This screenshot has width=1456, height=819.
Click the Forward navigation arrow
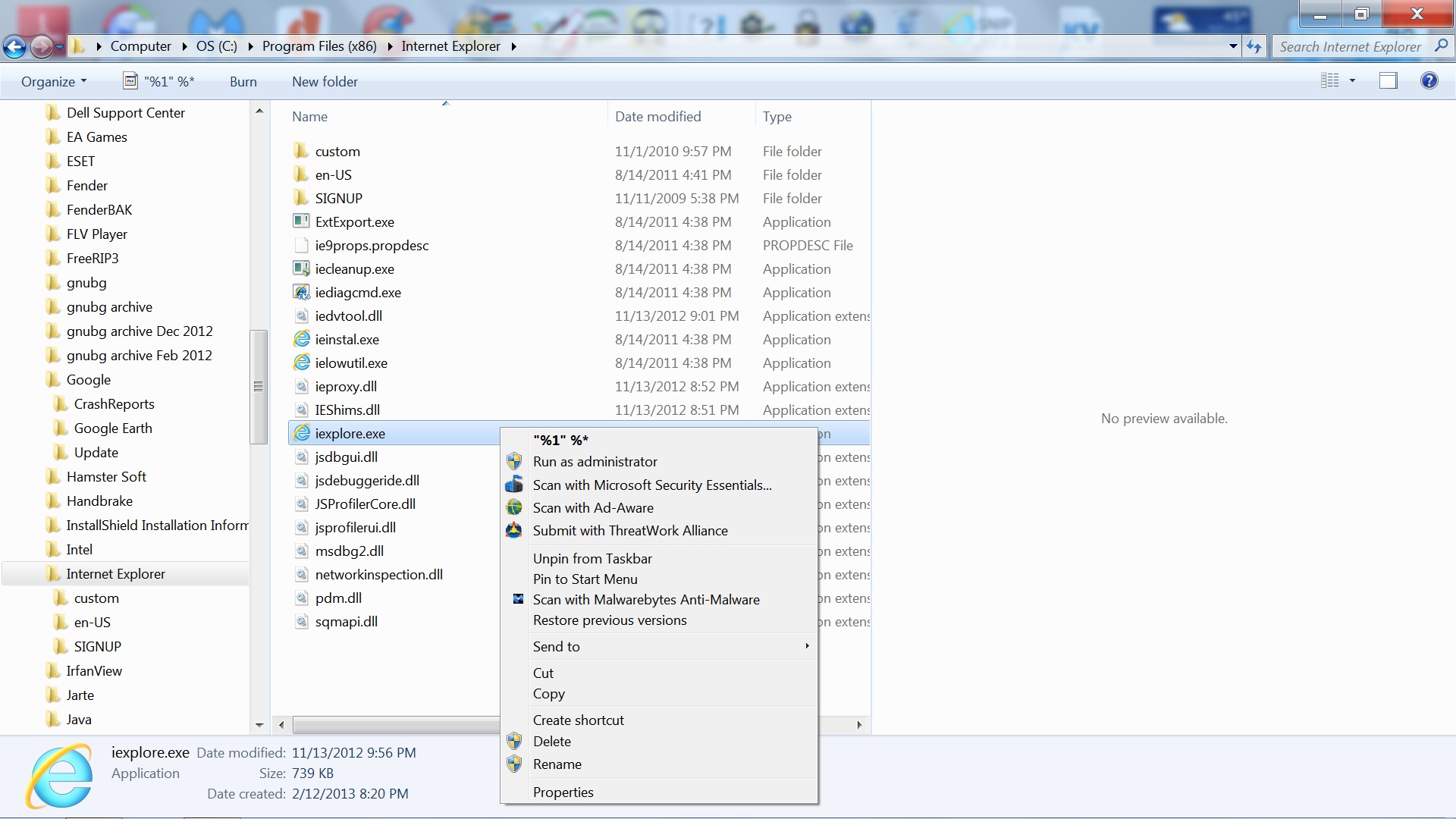point(42,47)
